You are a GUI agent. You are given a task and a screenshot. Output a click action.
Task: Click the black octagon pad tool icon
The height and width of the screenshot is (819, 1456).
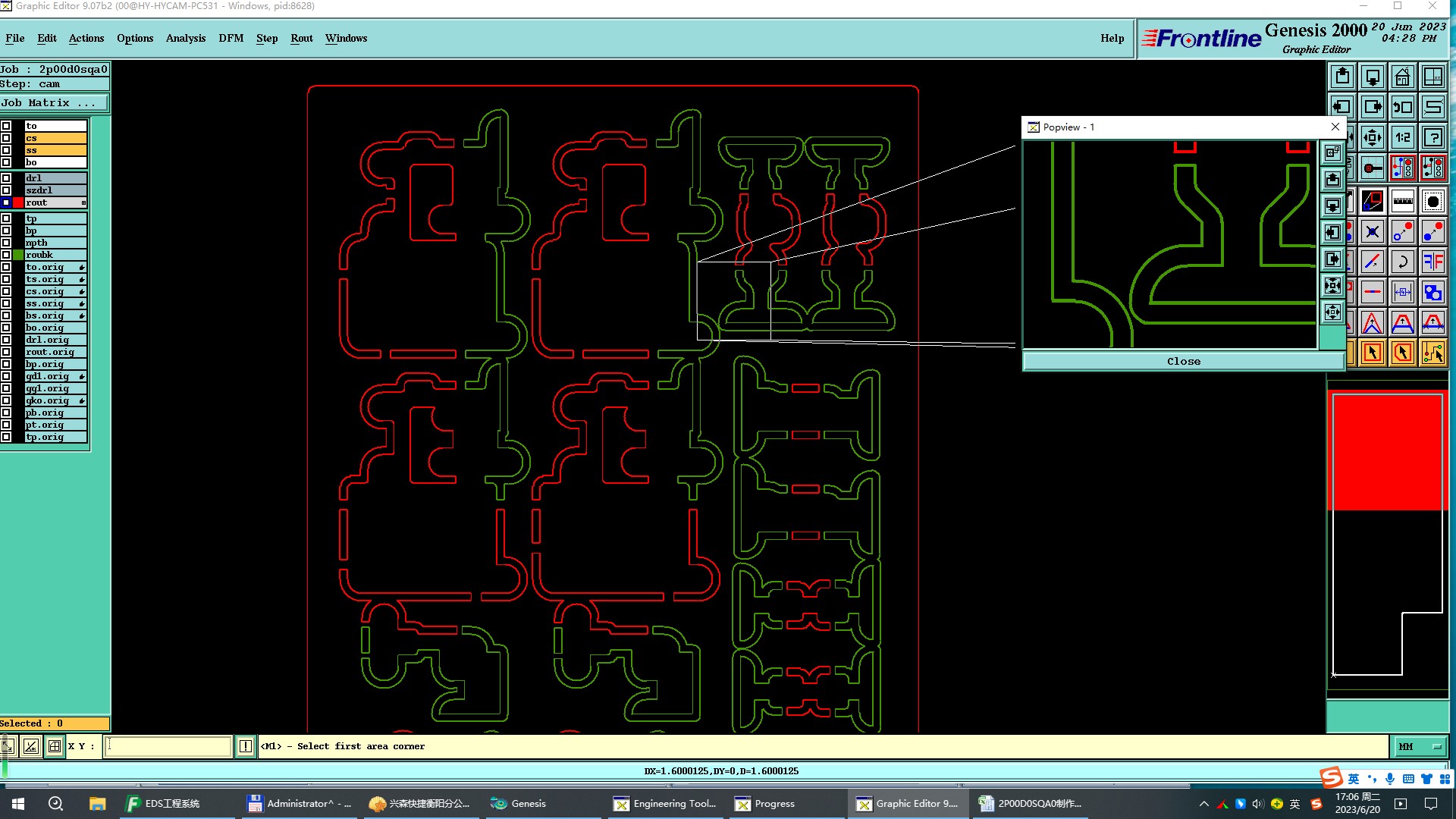coord(1432,201)
